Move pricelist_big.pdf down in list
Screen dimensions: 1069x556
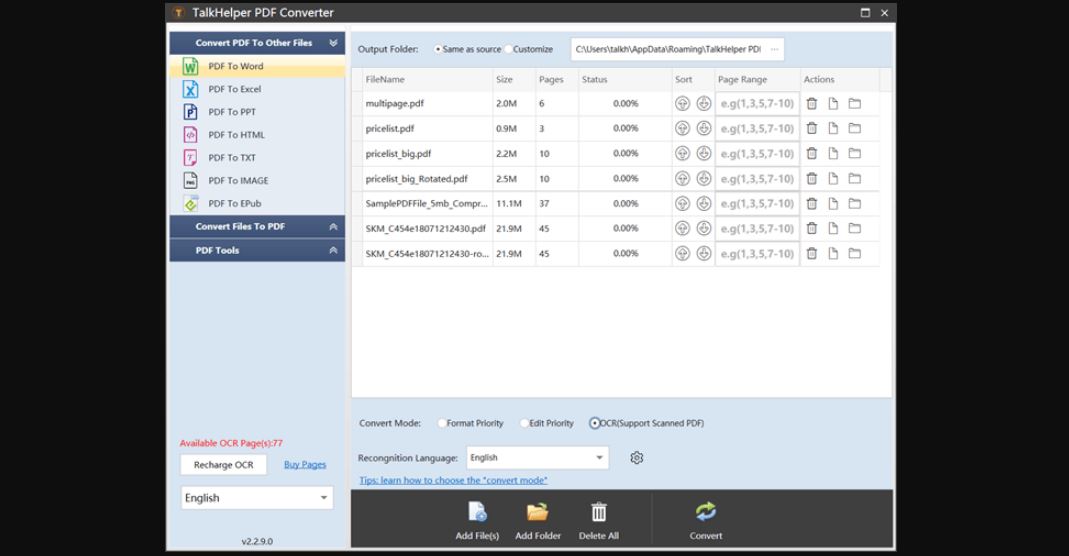click(x=704, y=153)
